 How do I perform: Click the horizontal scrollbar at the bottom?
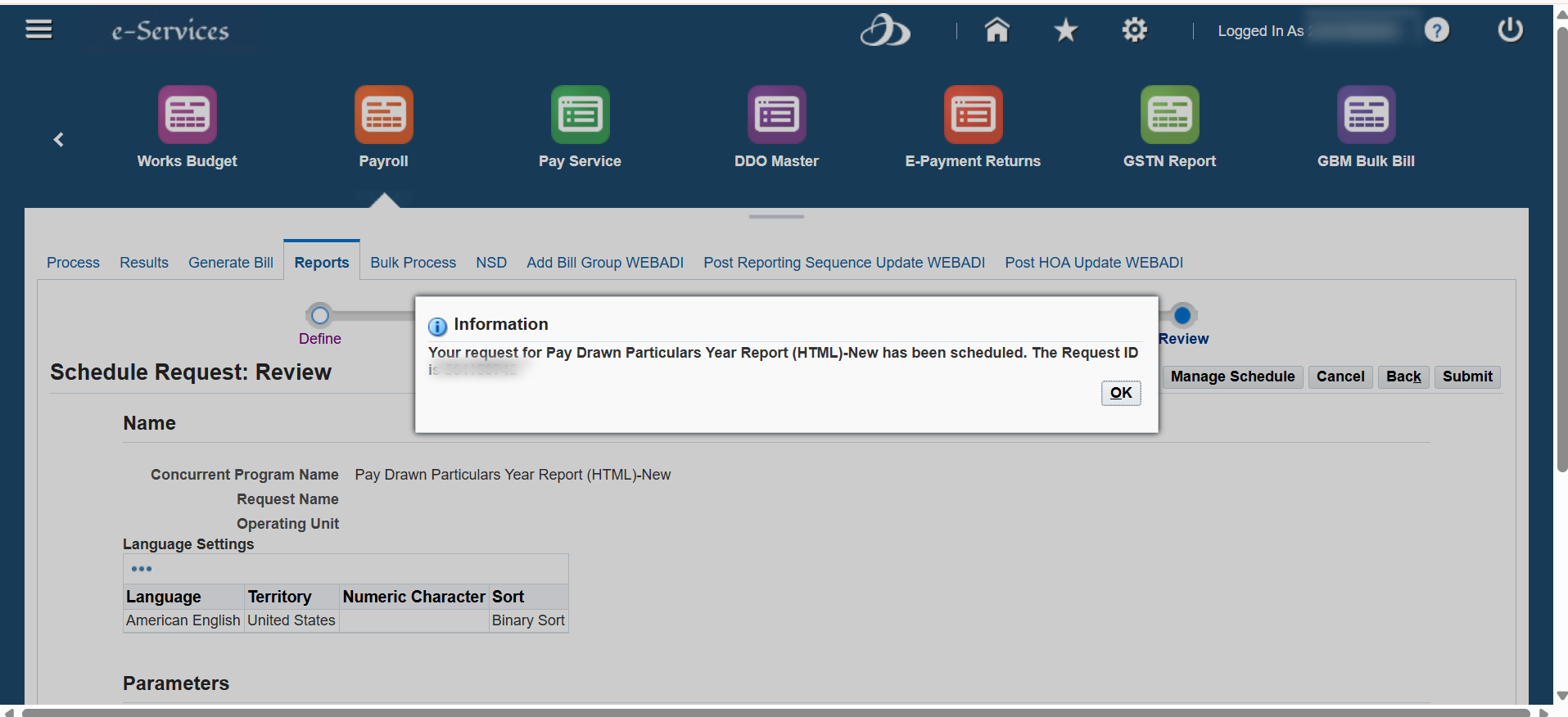(775, 712)
